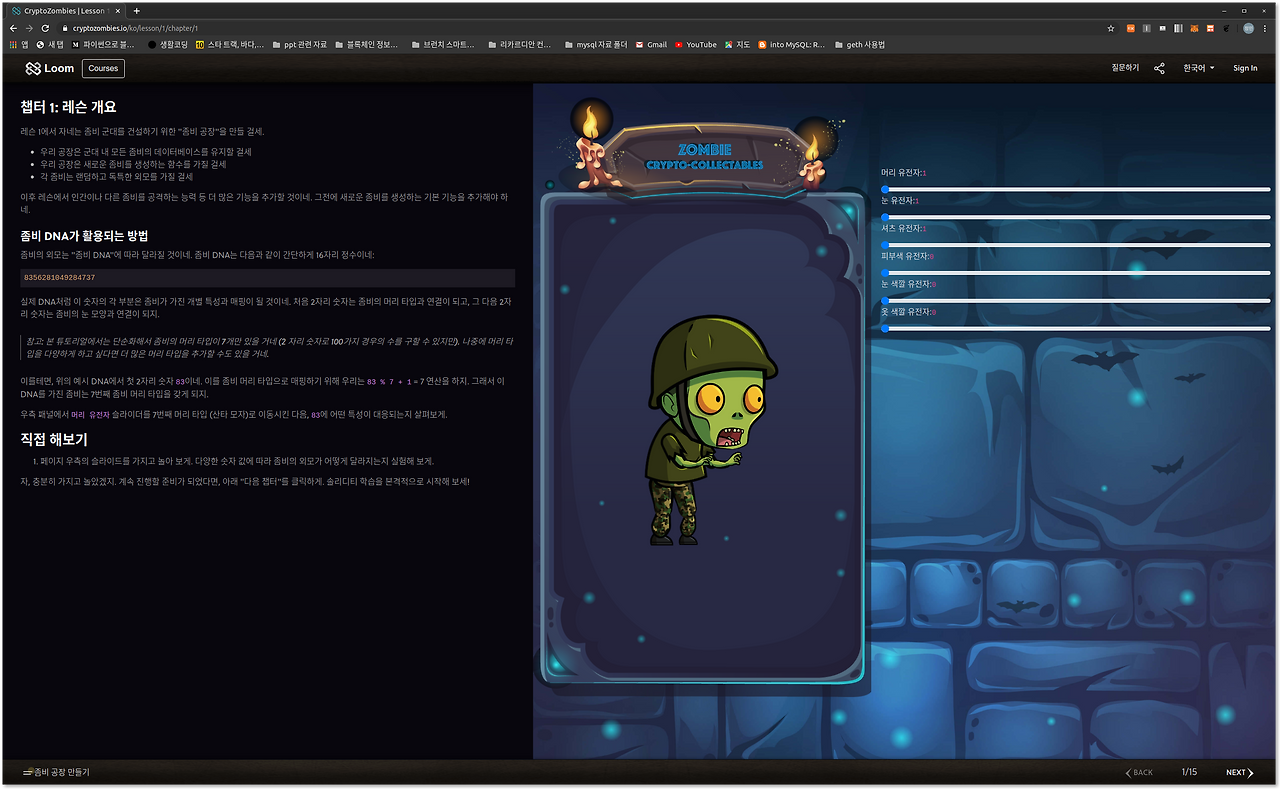Click the DNA code 8356281049284737
Viewport: 1280px width, 789px height.
point(59,277)
